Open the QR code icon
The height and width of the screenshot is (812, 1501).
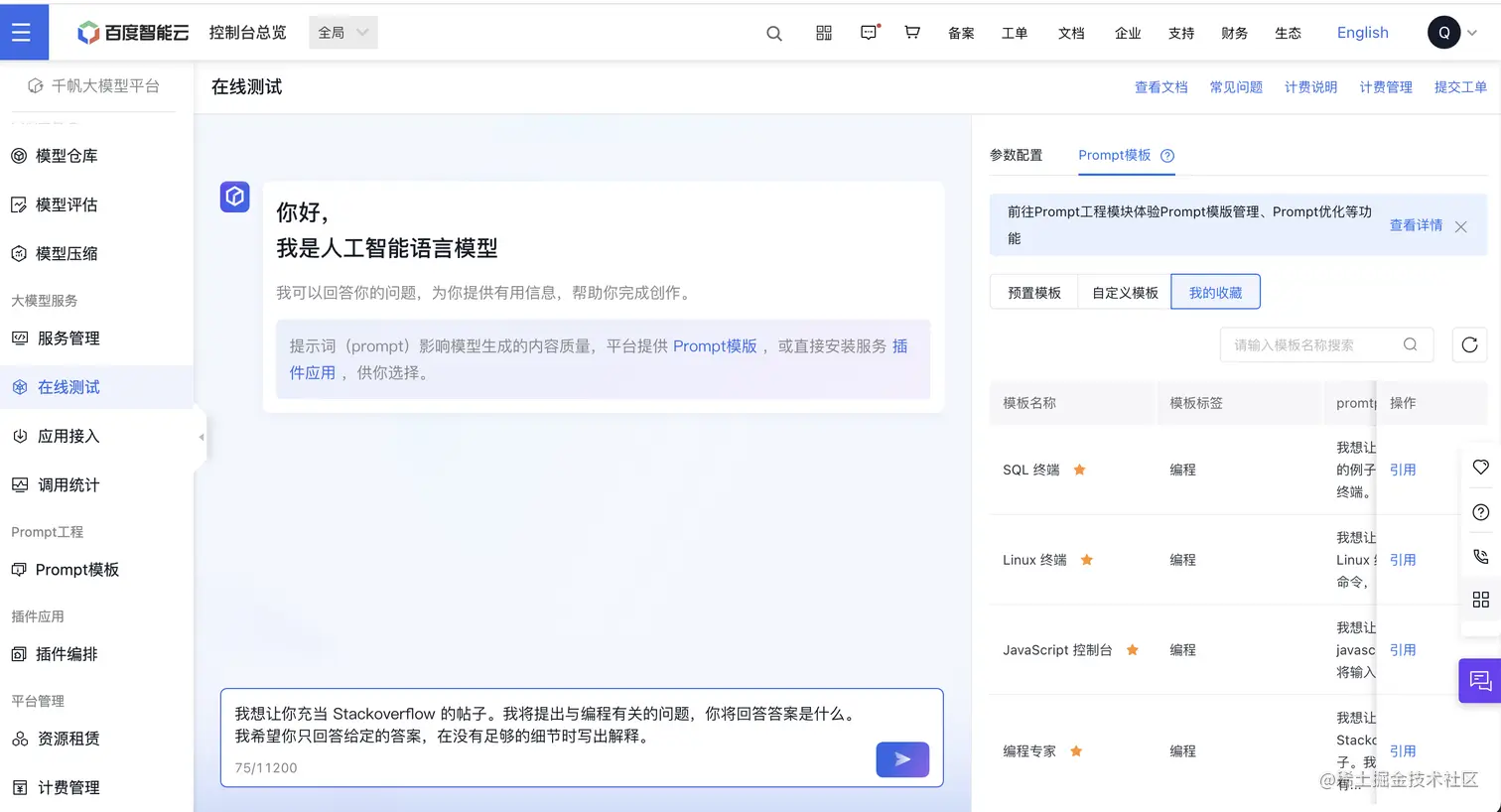(x=824, y=33)
